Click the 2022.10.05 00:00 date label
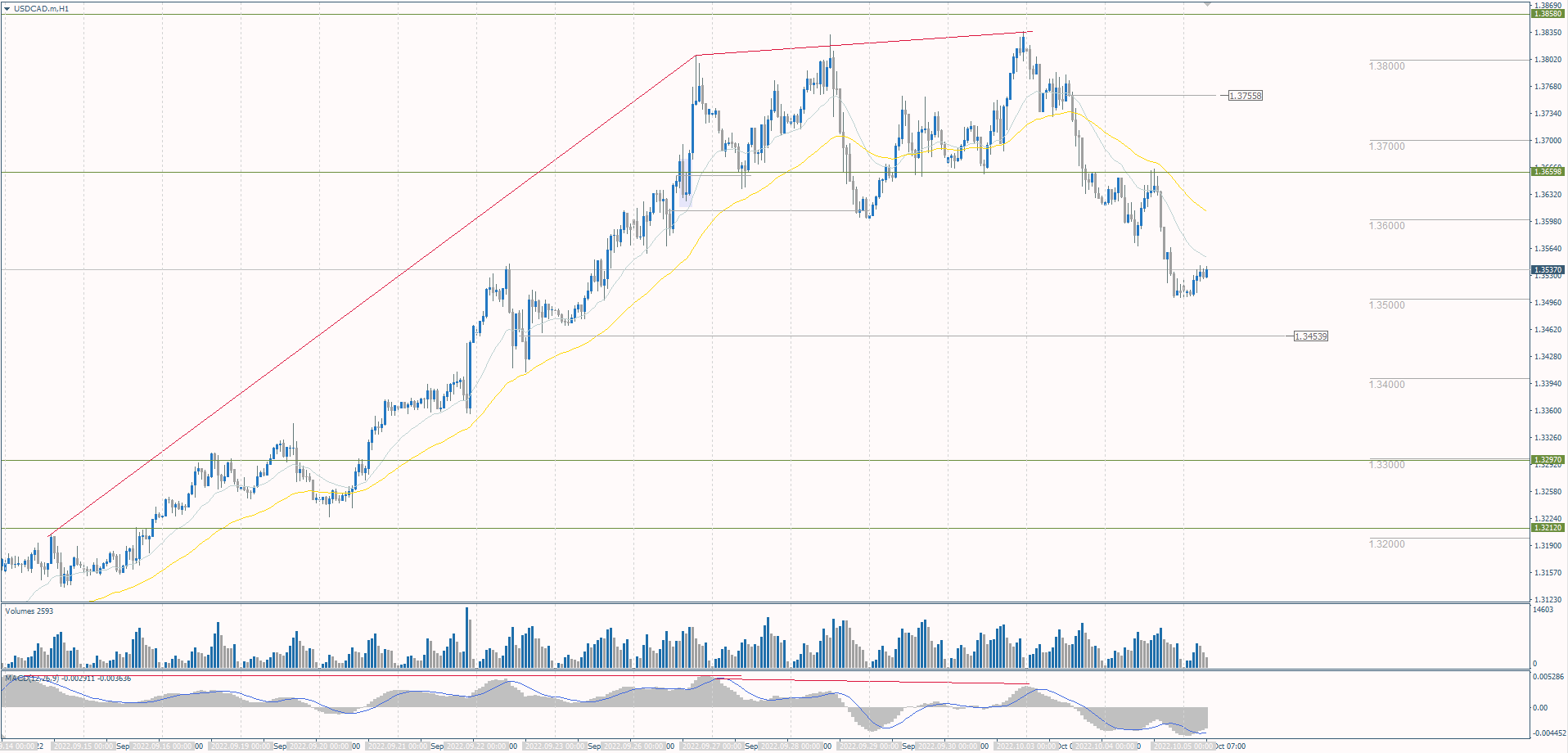Viewport: 1568px width, 753px height. pos(1183,746)
